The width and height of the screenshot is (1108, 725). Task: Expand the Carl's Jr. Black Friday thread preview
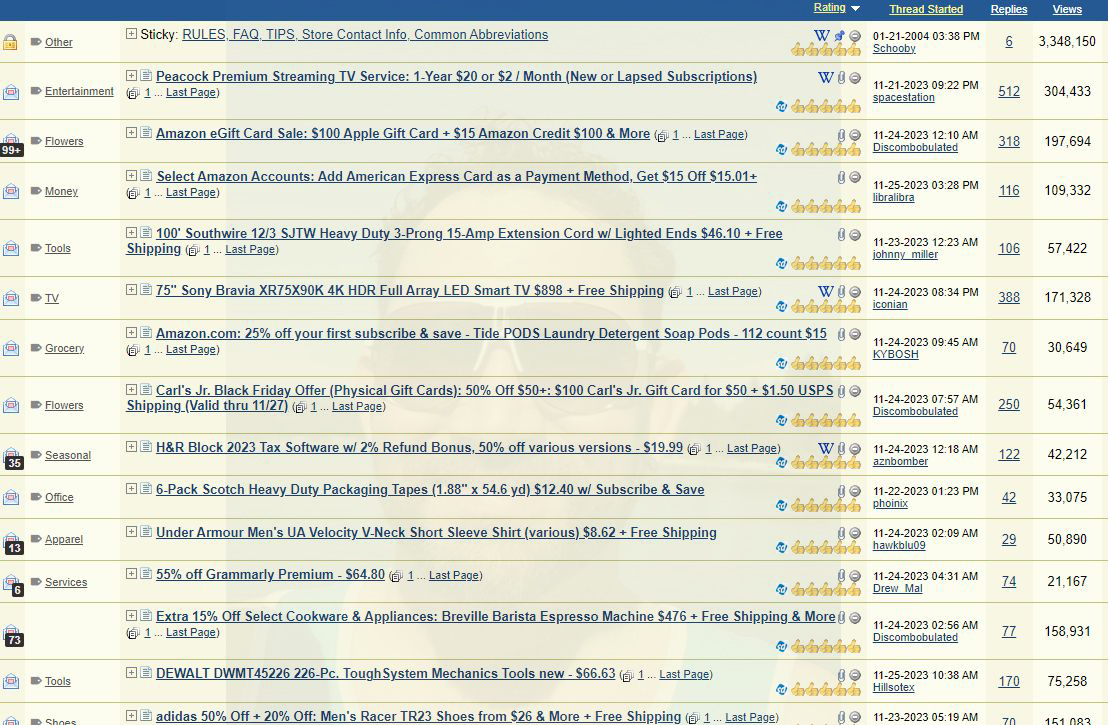pos(131,389)
